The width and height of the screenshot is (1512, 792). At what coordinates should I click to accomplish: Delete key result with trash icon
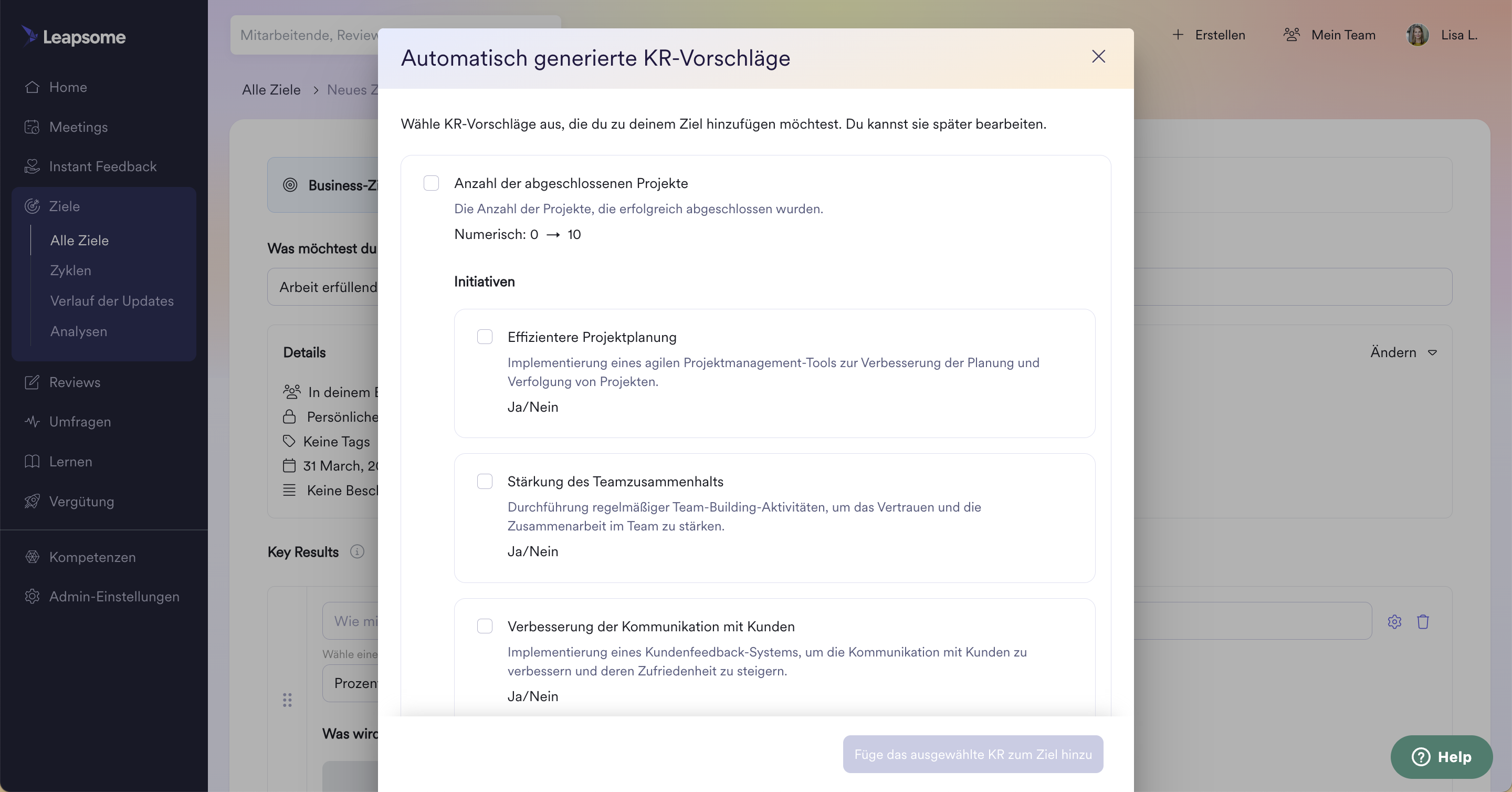pos(1423,622)
